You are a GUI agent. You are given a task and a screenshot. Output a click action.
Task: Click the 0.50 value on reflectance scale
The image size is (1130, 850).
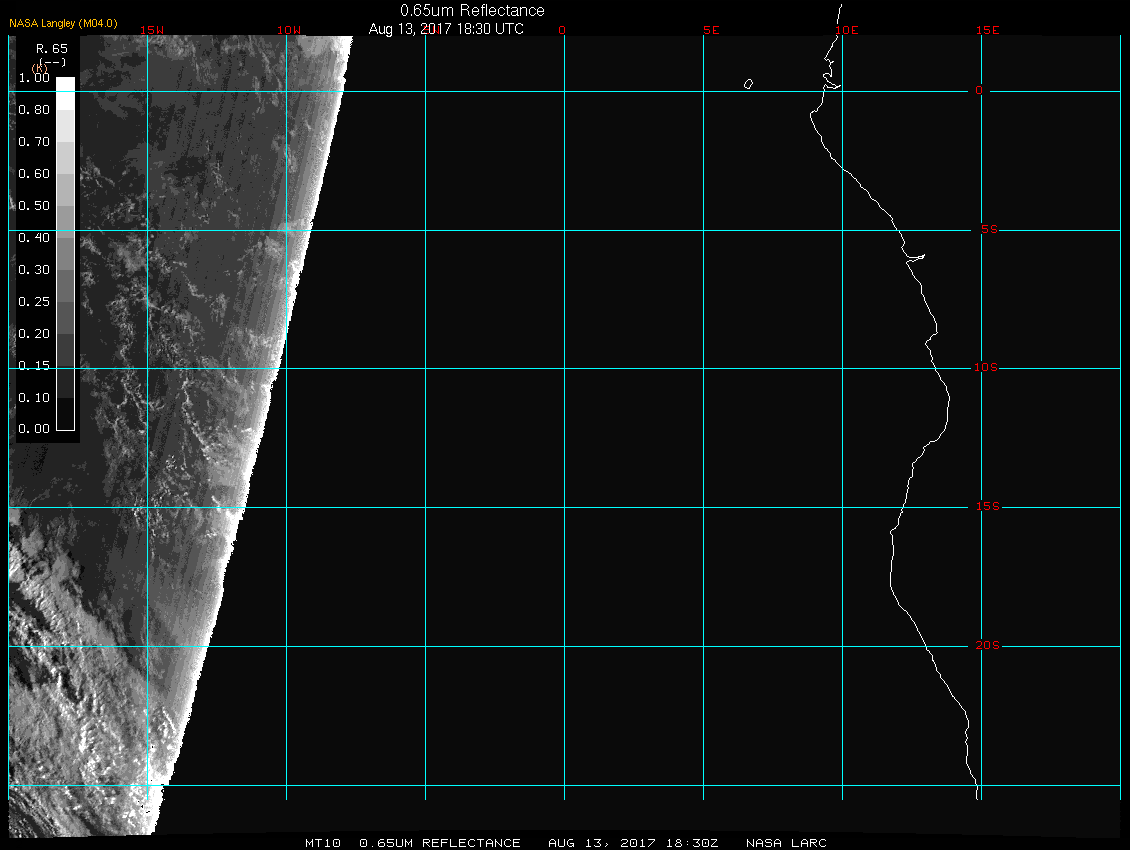pyautogui.click(x=34, y=206)
